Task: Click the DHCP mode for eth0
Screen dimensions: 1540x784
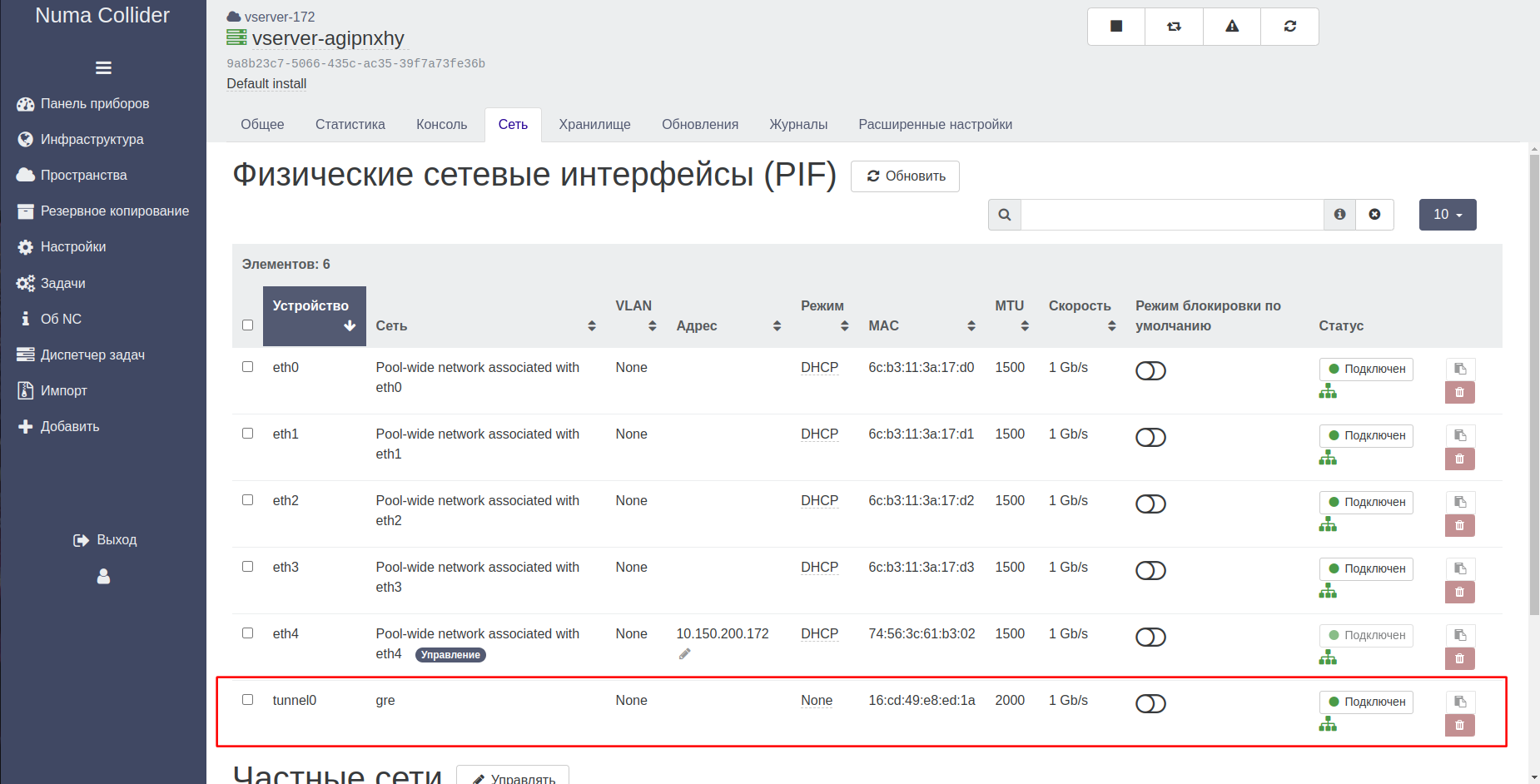Action: tap(819, 368)
